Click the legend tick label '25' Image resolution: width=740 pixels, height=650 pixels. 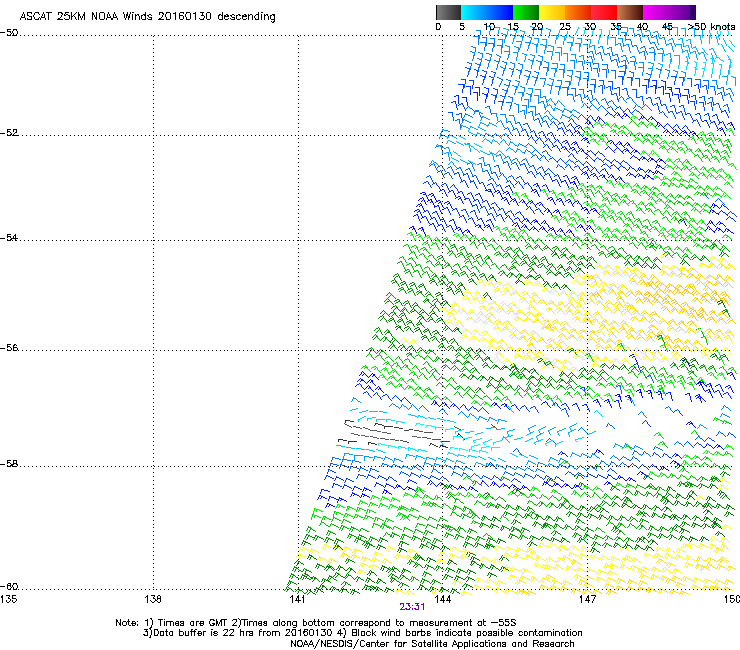pyautogui.click(x=564, y=27)
